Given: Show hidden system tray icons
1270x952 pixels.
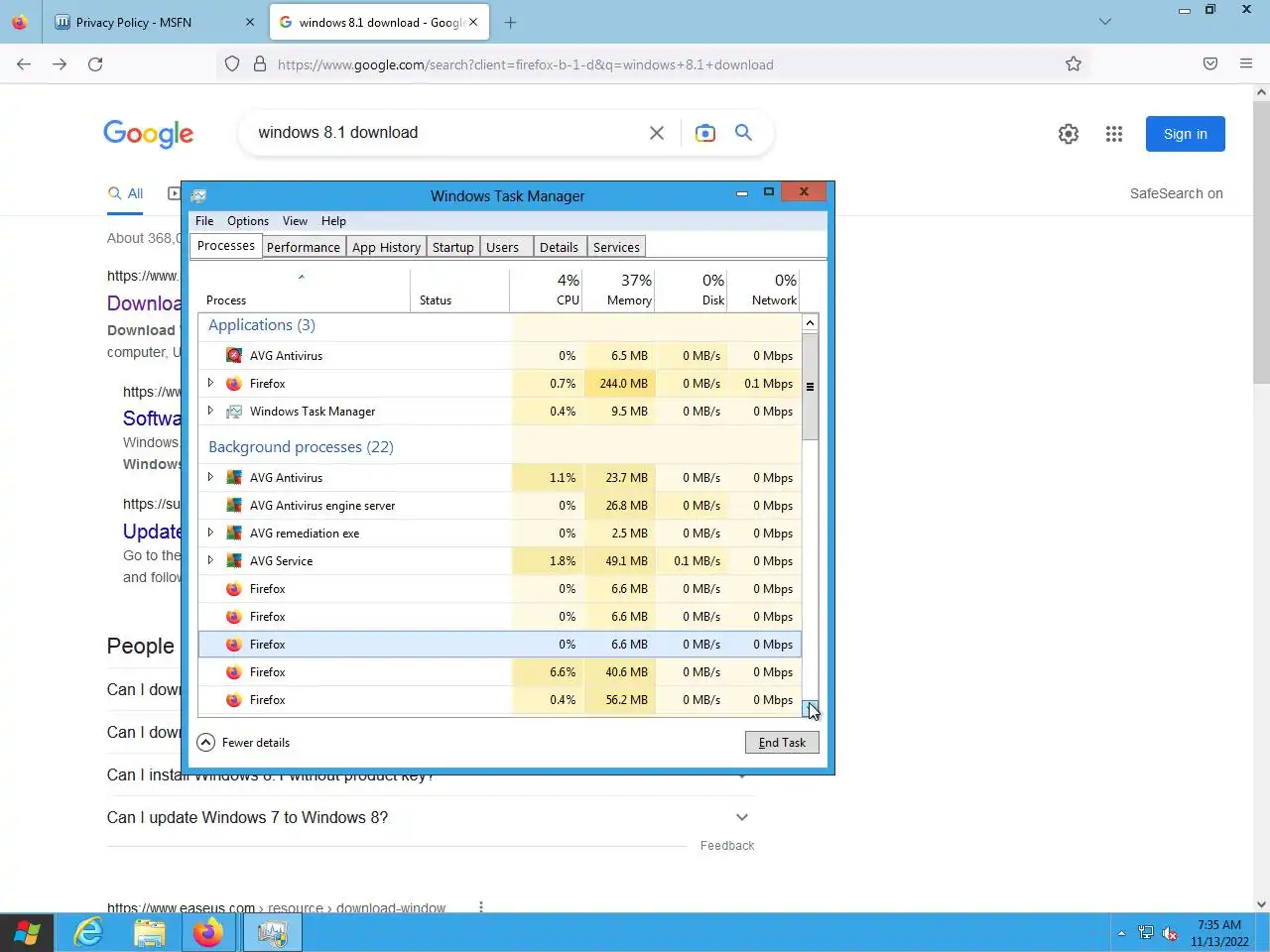Looking at the screenshot, I should [1121, 933].
